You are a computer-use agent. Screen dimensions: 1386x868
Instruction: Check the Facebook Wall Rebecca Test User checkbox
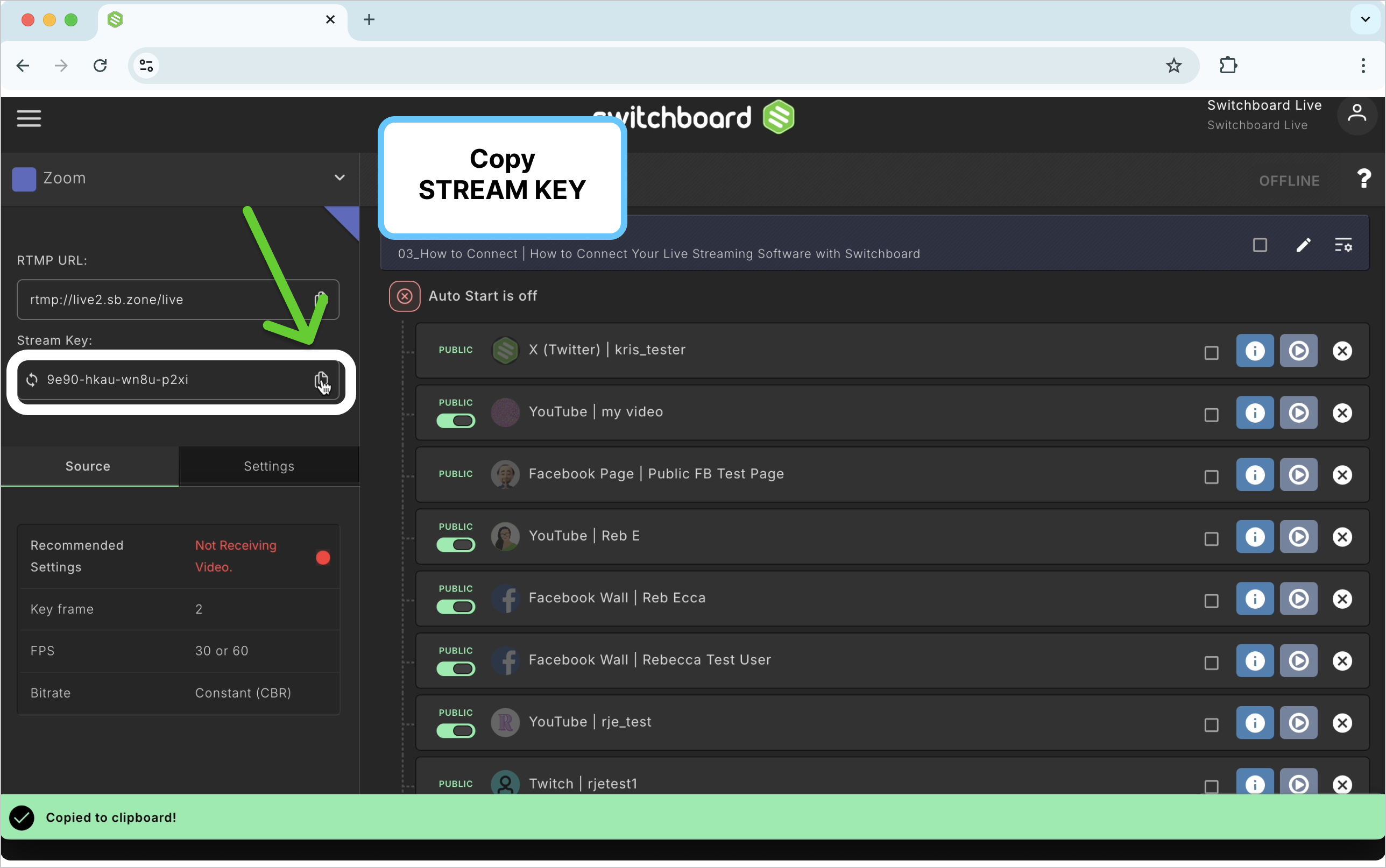pos(1211,663)
